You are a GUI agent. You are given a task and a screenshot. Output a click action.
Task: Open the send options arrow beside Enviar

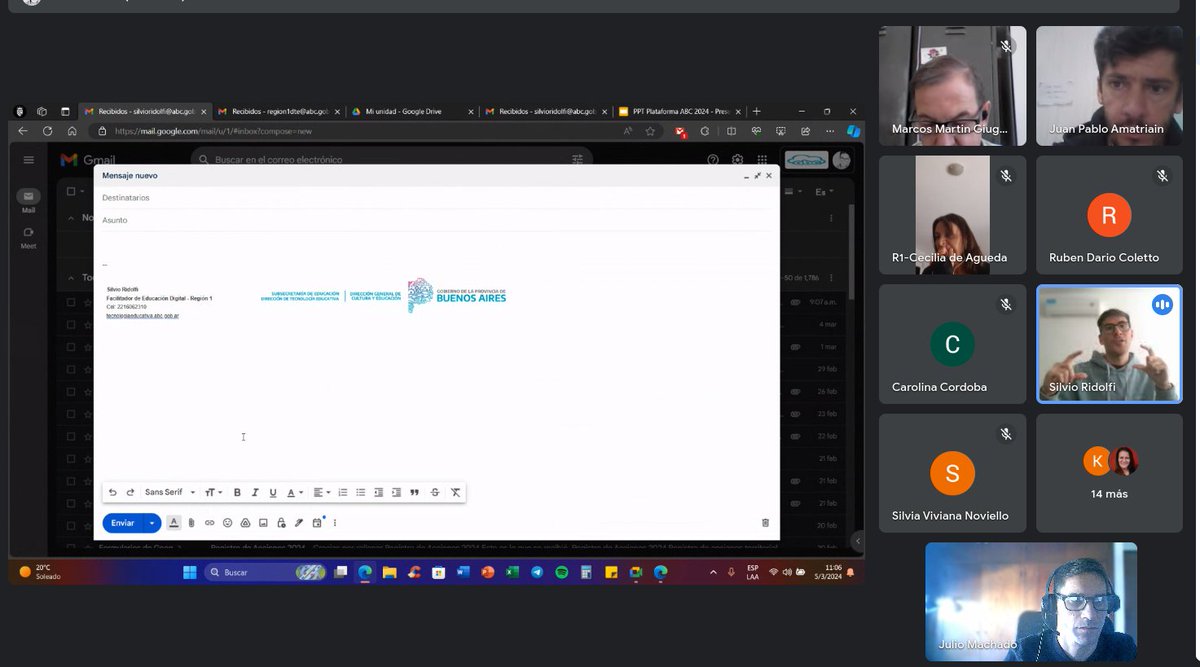[152, 523]
